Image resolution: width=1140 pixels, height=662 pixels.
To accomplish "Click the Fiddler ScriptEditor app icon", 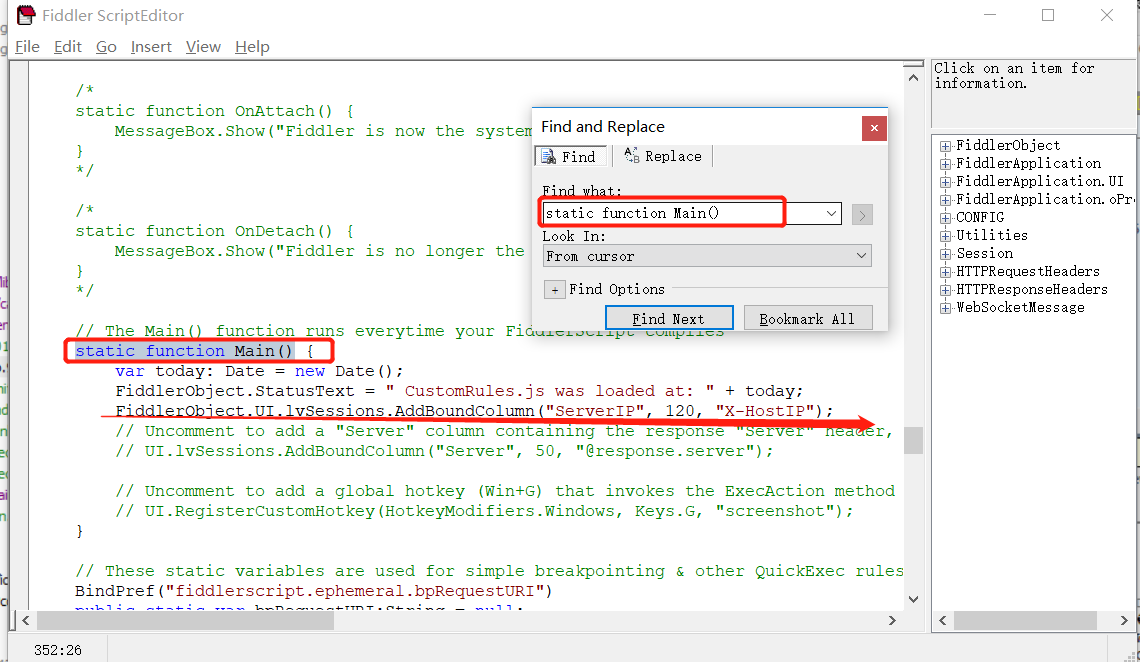I will coord(25,15).
